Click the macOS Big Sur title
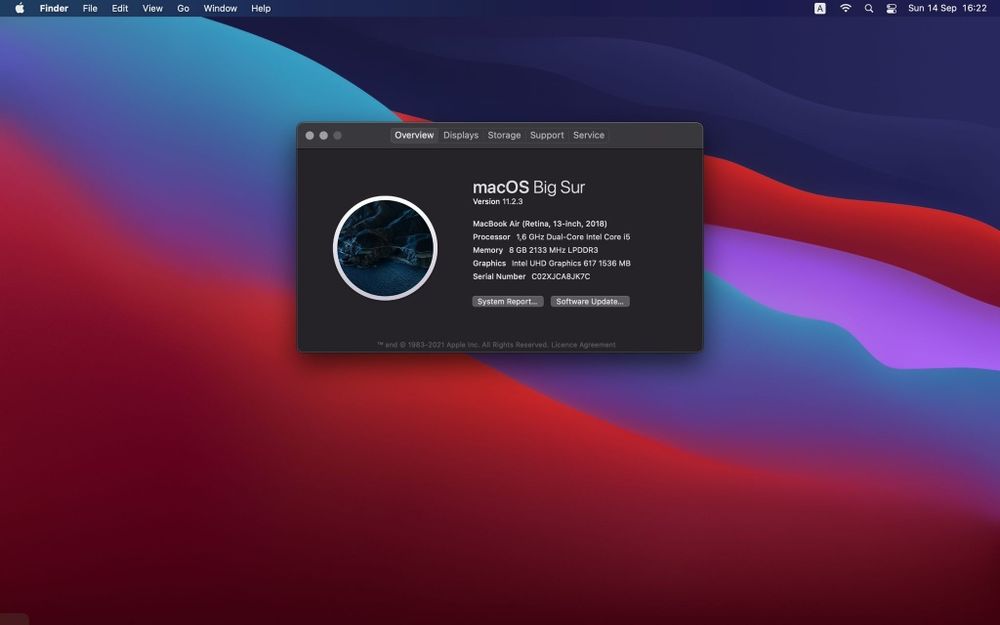The width and height of the screenshot is (1000, 625). 529,188
